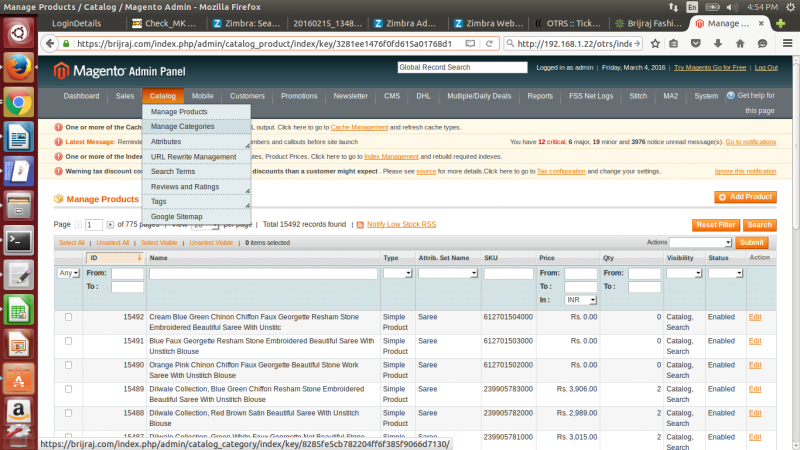The width and height of the screenshot is (800, 450).
Task: Open reader view icon in address bar
Action: (x=470, y=44)
